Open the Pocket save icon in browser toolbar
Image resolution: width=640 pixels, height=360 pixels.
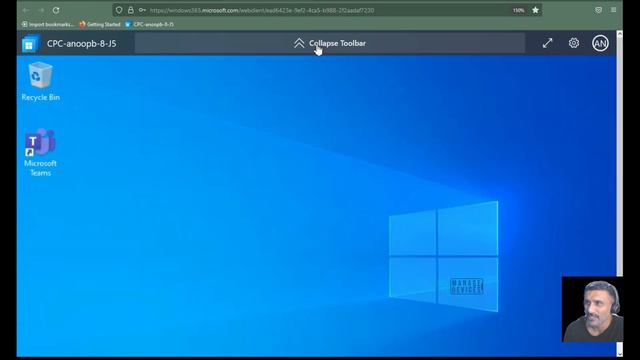[x=598, y=10]
